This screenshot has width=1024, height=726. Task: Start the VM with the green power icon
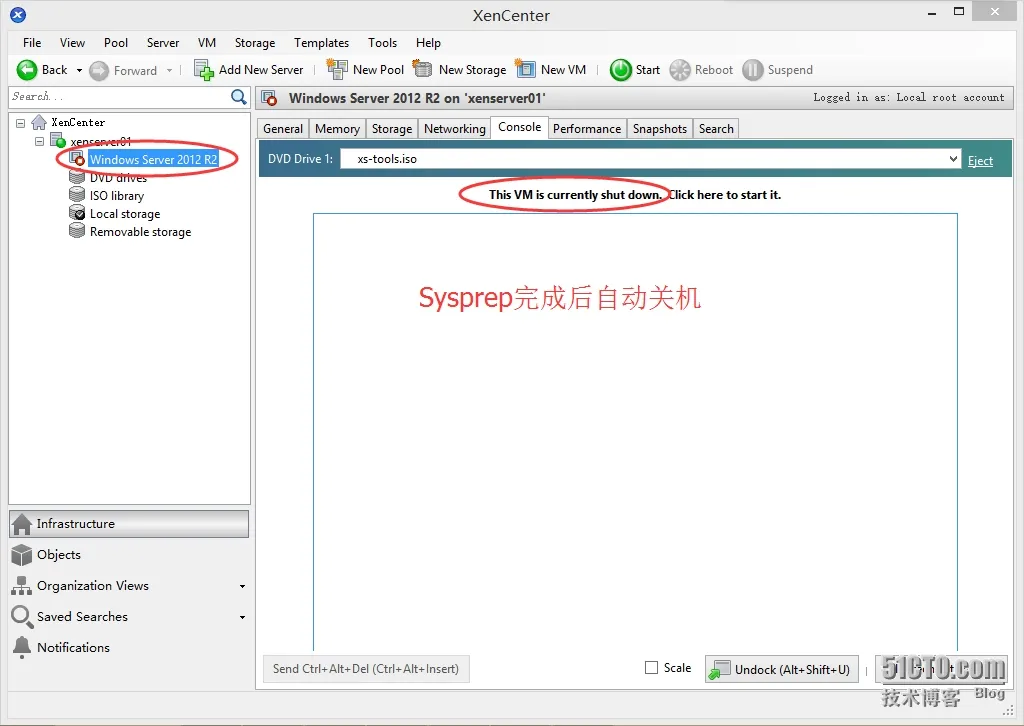[620, 70]
